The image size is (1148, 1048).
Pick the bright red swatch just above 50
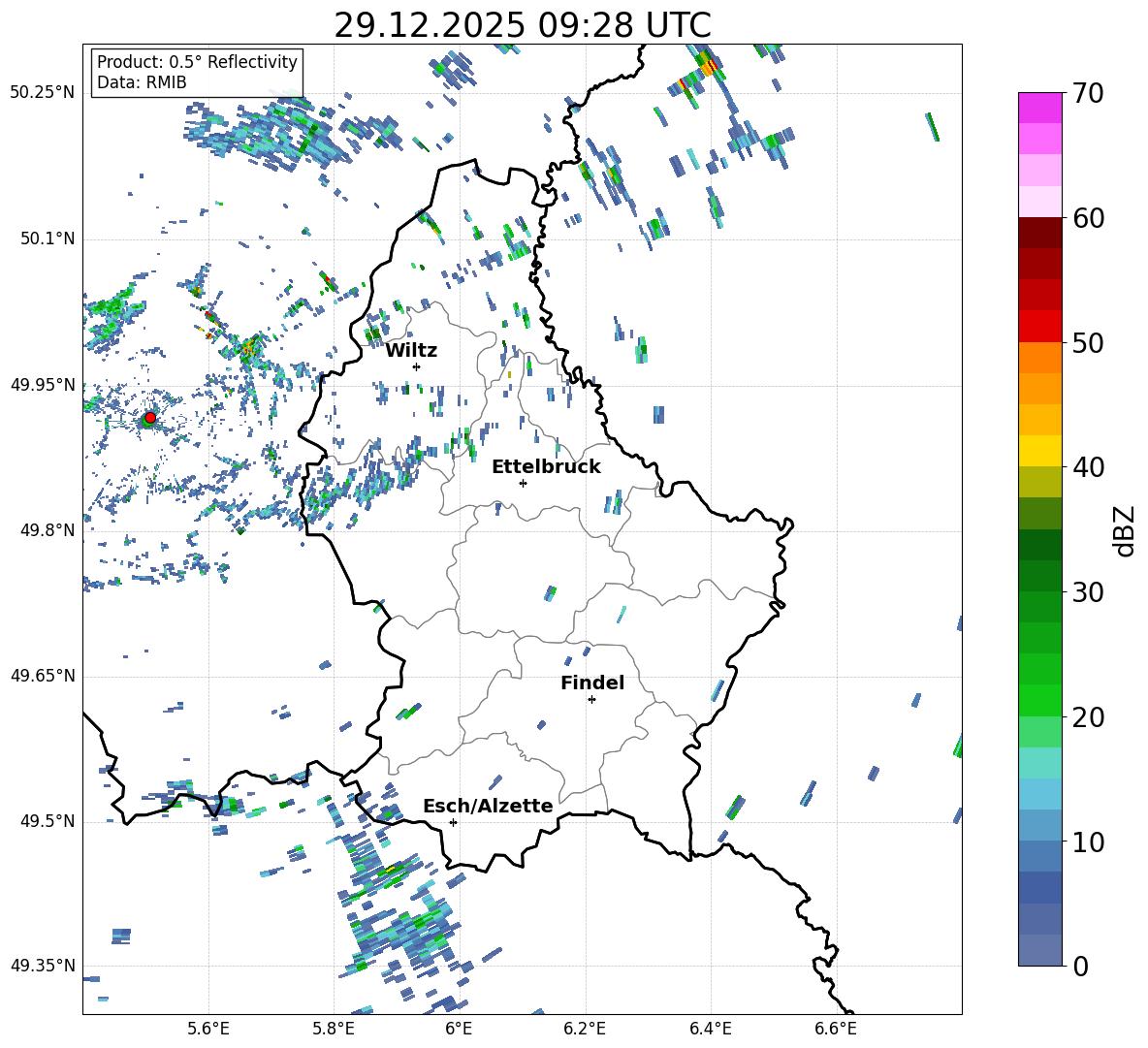[1040, 326]
